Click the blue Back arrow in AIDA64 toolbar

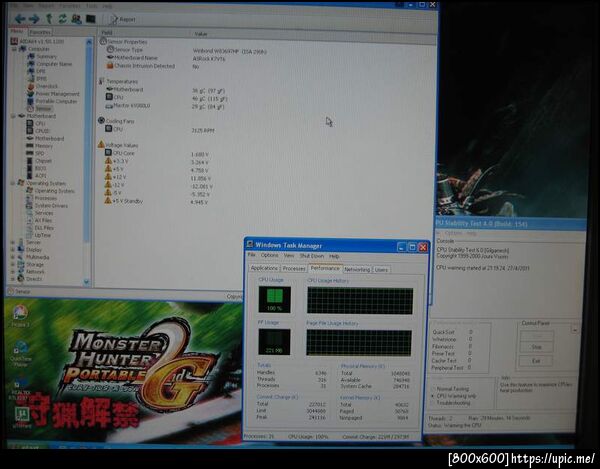20,18
